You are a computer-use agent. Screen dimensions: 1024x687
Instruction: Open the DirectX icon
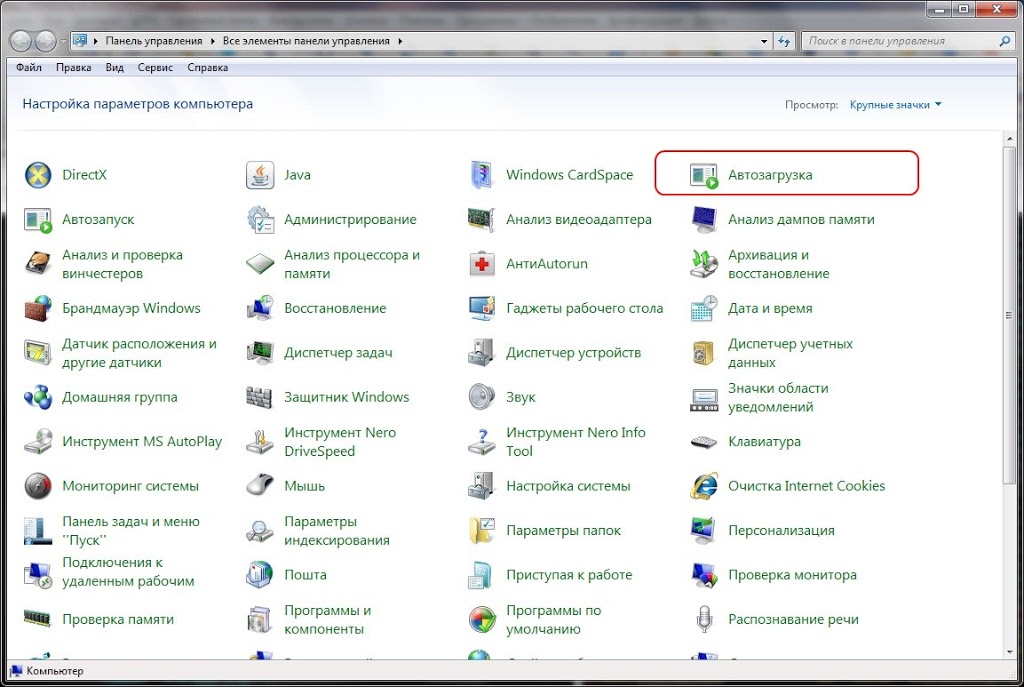(x=38, y=175)
